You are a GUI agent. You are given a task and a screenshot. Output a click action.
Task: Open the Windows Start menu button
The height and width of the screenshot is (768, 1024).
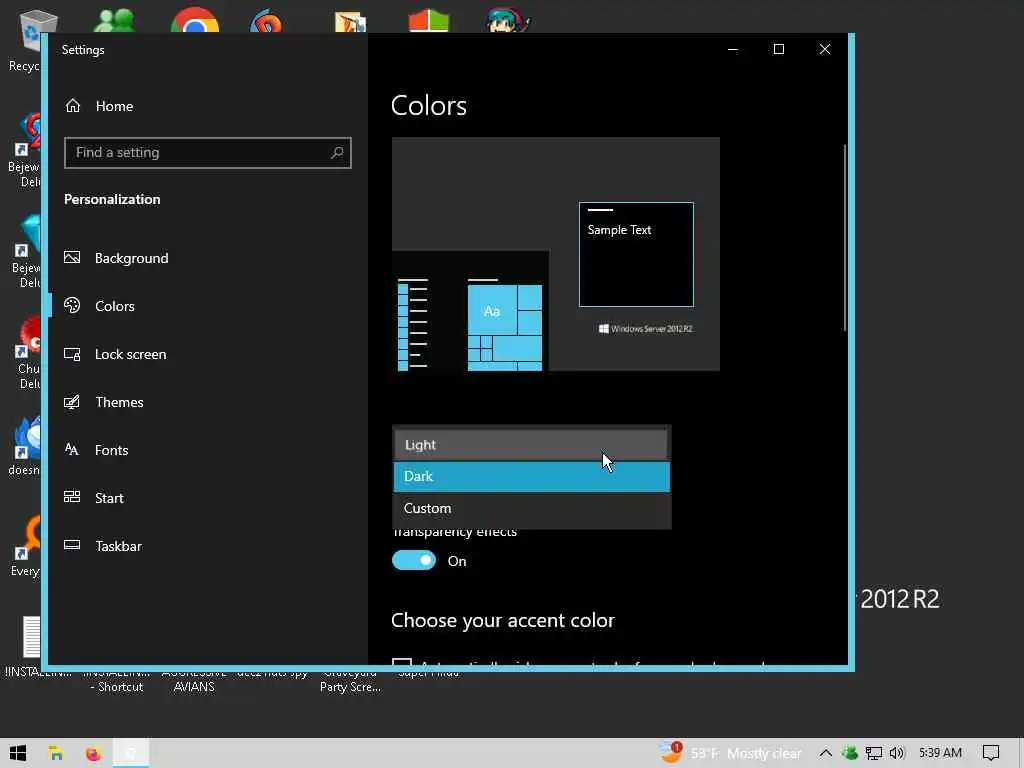tap(18, 753)
